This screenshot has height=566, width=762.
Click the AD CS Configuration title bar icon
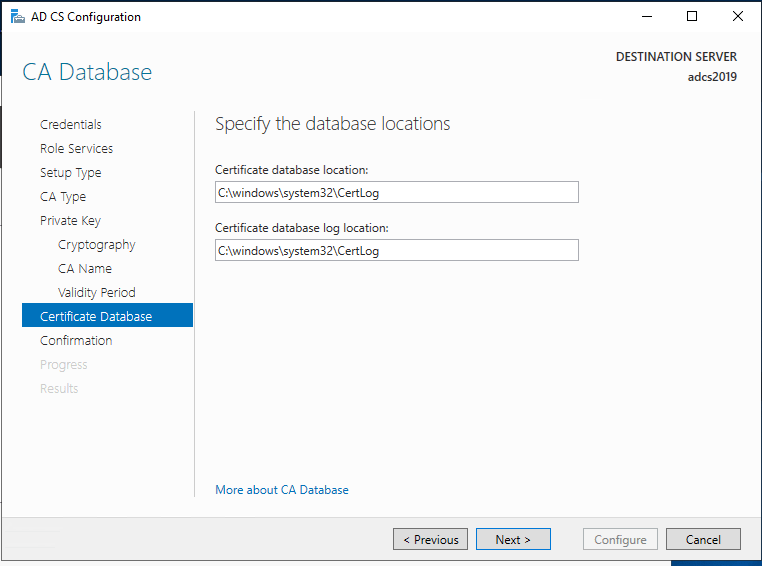point(14,17)
